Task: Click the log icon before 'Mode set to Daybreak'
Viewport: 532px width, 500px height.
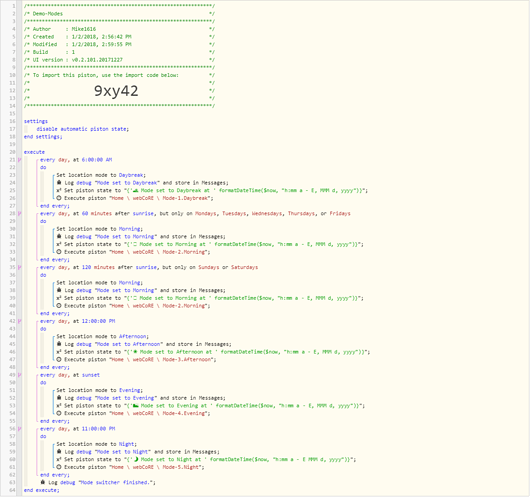Action: (59, 183)
